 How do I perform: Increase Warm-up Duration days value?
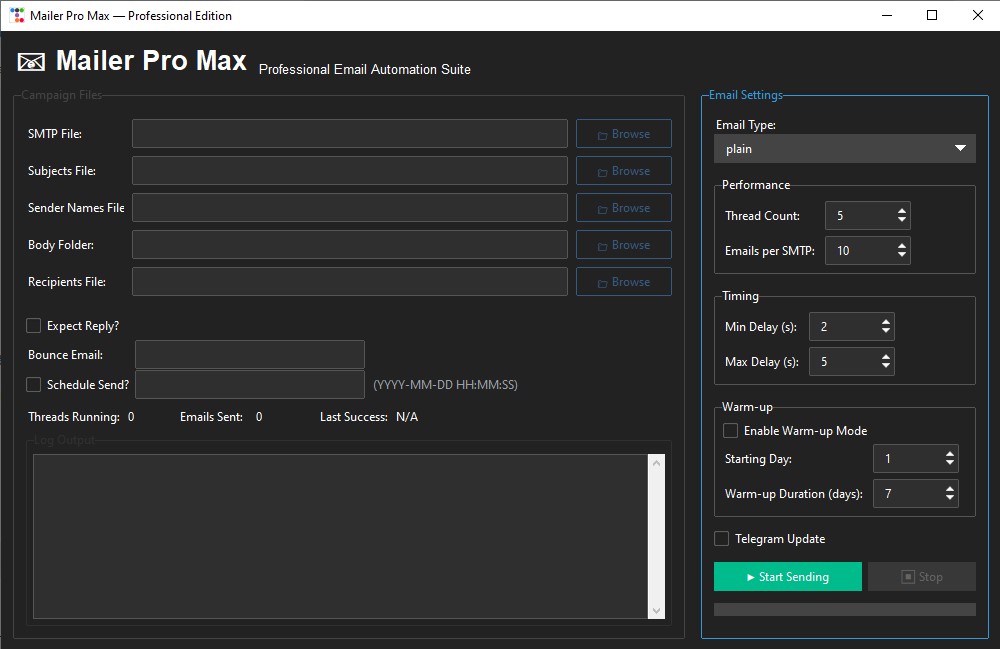951,488
